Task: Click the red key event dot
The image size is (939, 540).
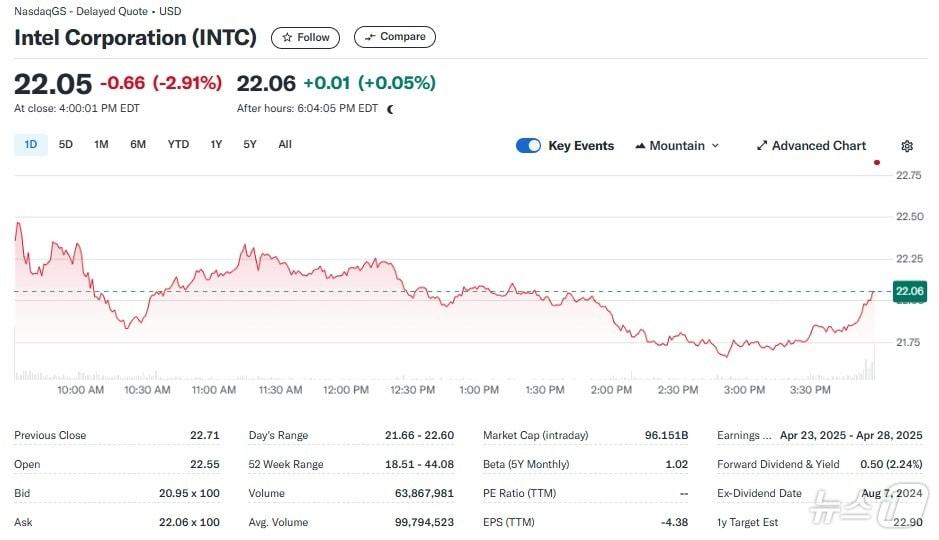Action: 877,162
